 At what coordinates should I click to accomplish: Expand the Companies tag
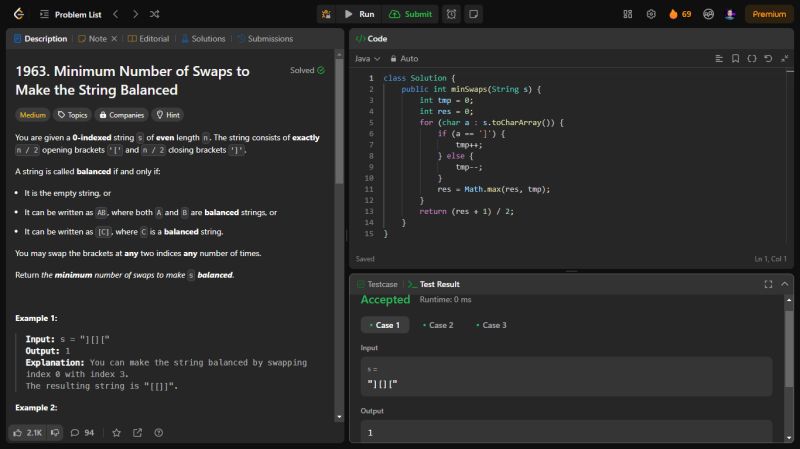(121, 115)
